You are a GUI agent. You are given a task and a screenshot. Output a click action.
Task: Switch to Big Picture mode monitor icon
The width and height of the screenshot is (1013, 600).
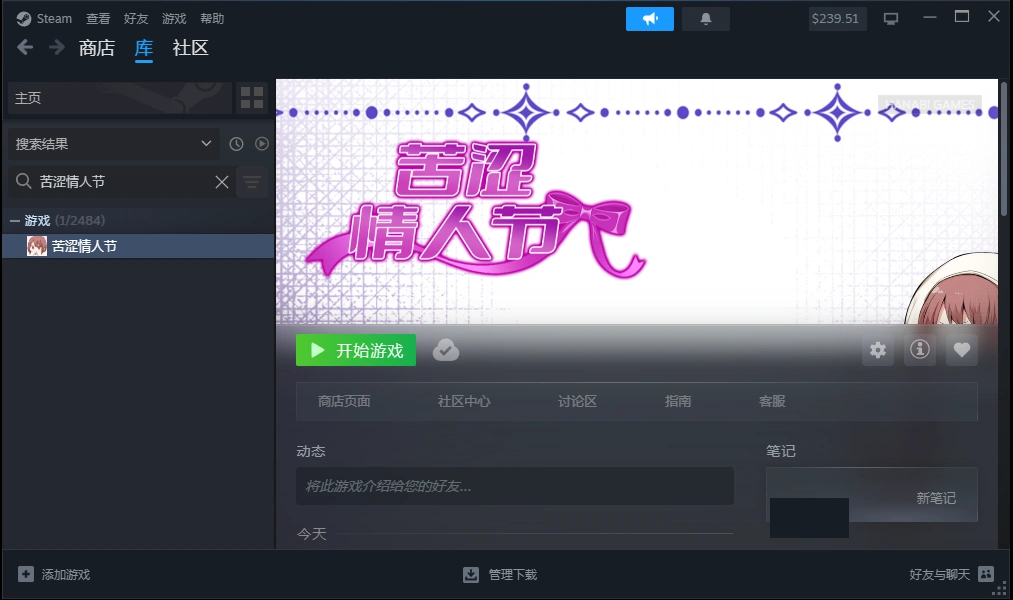point(891,19)
